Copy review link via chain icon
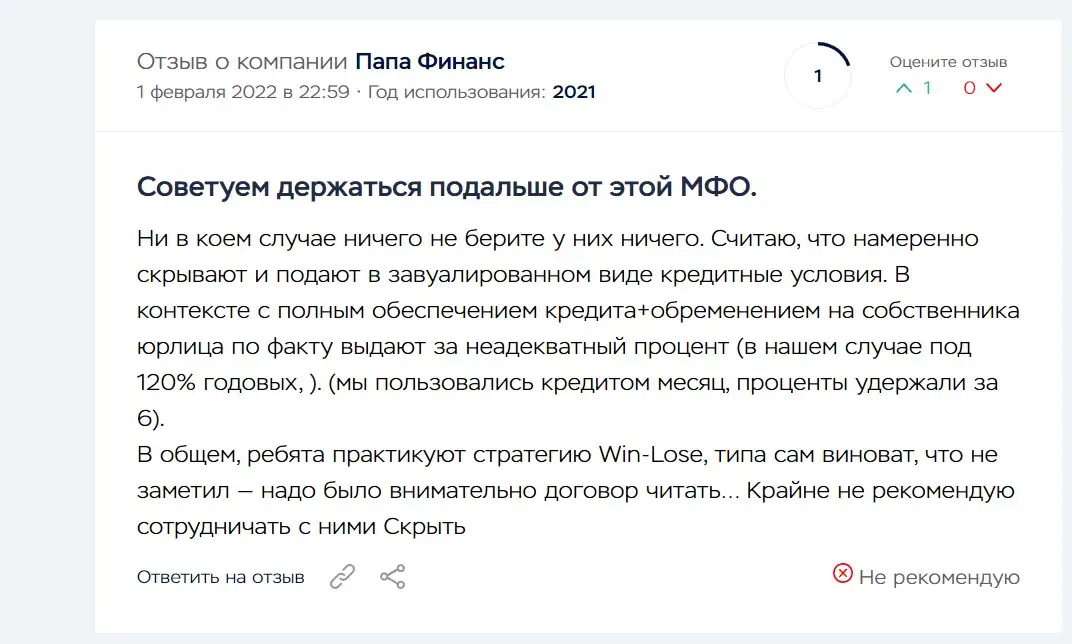The width and height of the screenshot is (1072, 644). [x=342, y=576]
